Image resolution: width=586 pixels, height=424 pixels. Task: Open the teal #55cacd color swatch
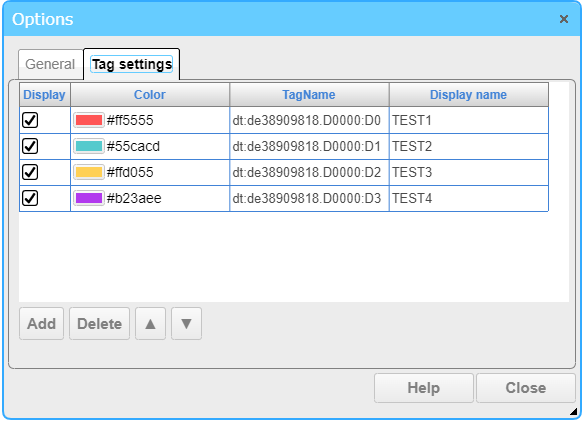click(x=89, y=146)
